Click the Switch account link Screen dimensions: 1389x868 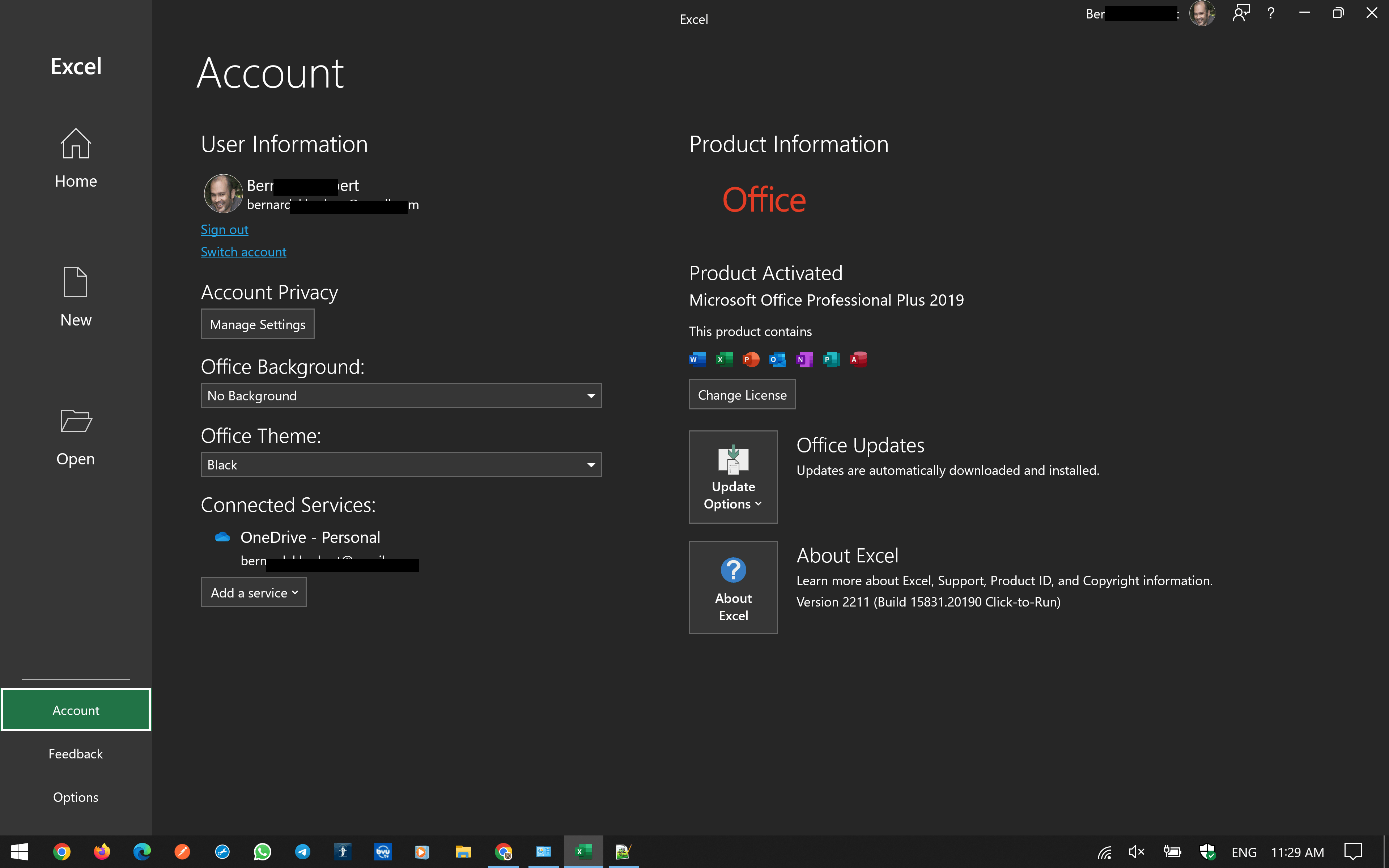click(243, 252)
